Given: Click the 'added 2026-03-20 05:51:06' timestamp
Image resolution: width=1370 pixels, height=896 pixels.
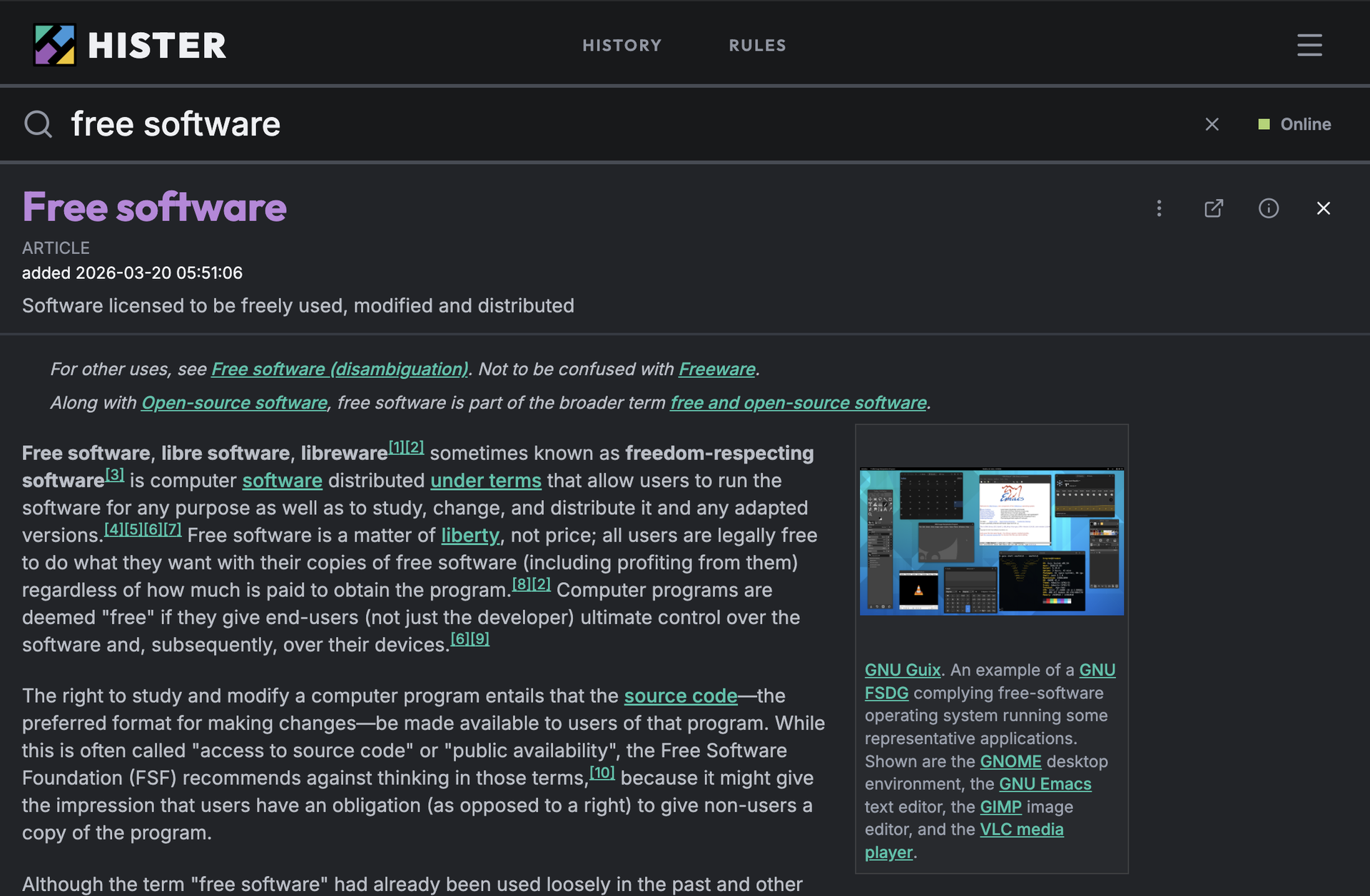Looking at the screenshot, I should [132, 273].
